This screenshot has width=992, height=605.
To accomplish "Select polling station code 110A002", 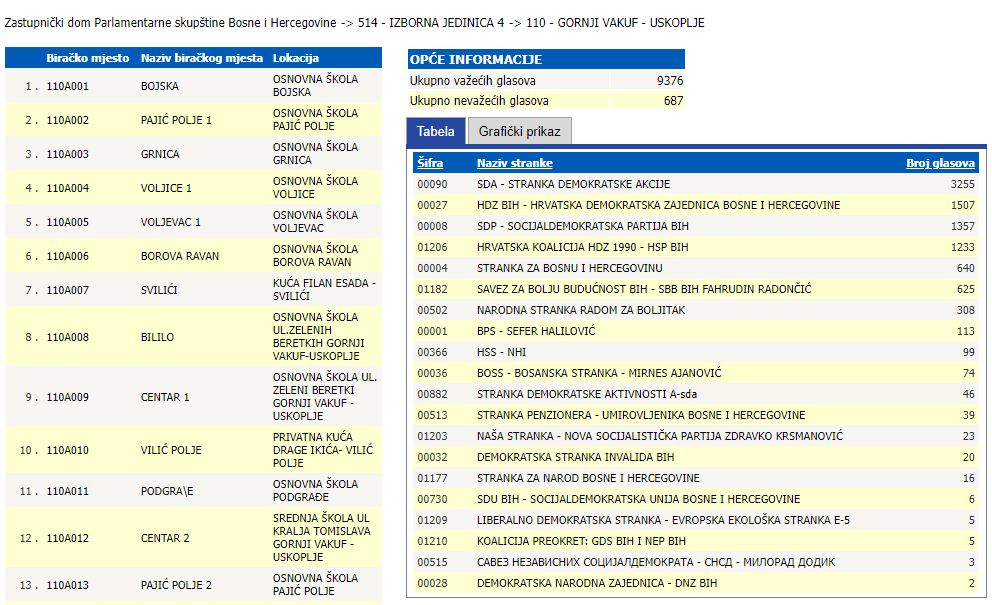I will [x=67, y=120].
